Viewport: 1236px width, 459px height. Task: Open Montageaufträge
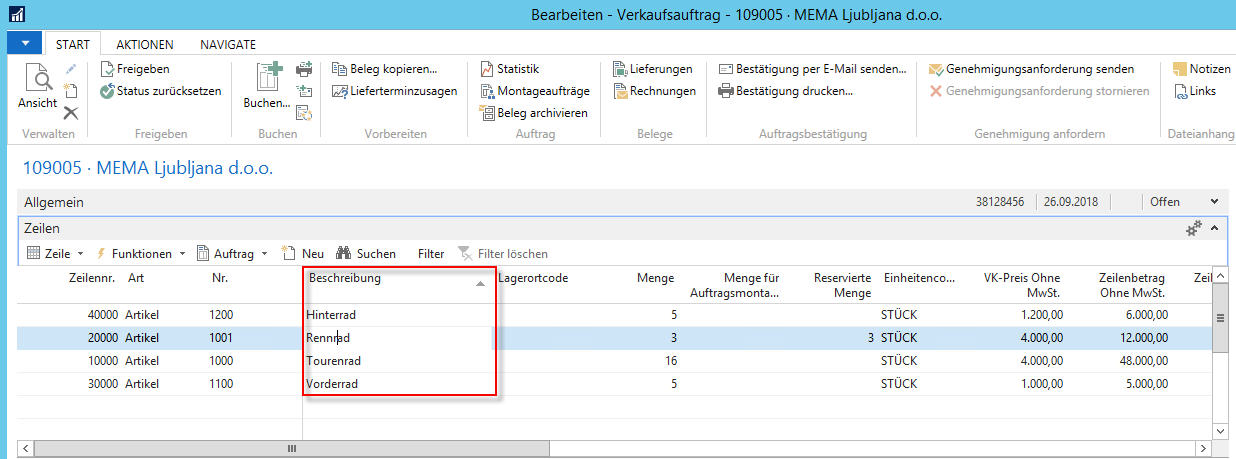pos(534,91)
